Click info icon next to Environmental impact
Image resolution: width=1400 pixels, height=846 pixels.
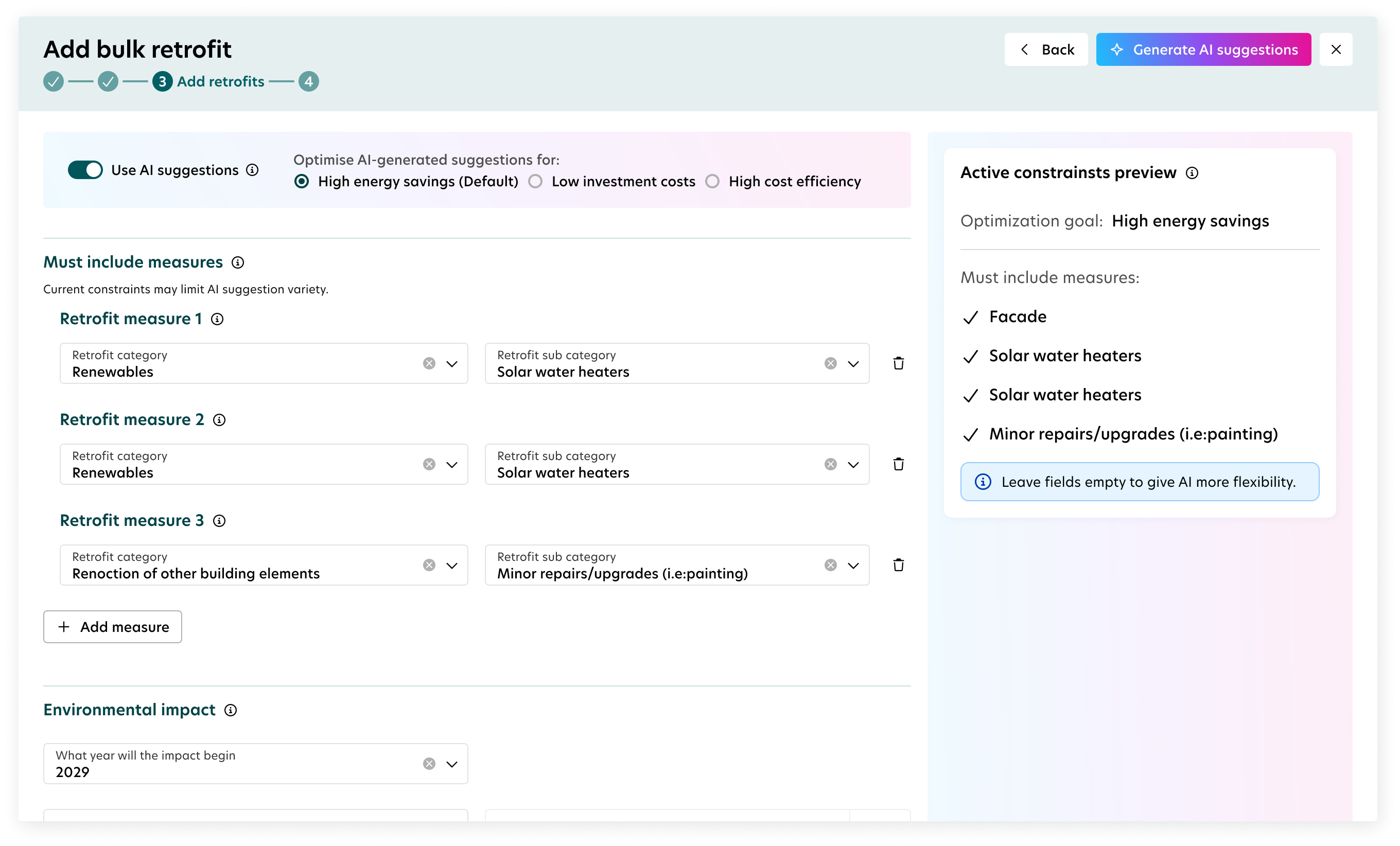coord(230,710)
